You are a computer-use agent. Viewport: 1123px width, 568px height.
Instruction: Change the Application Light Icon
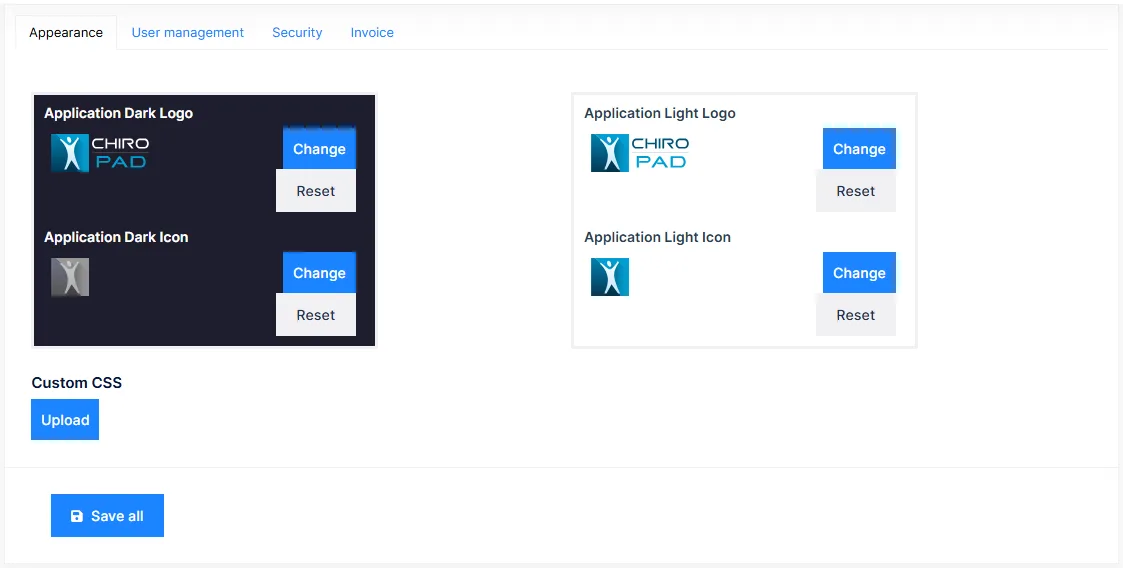coord(859,273)
